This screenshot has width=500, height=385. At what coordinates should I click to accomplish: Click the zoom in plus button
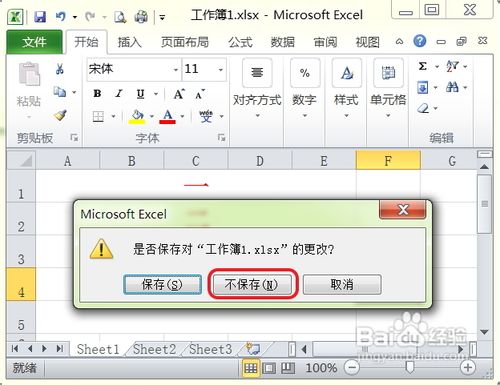click(467, 368)
